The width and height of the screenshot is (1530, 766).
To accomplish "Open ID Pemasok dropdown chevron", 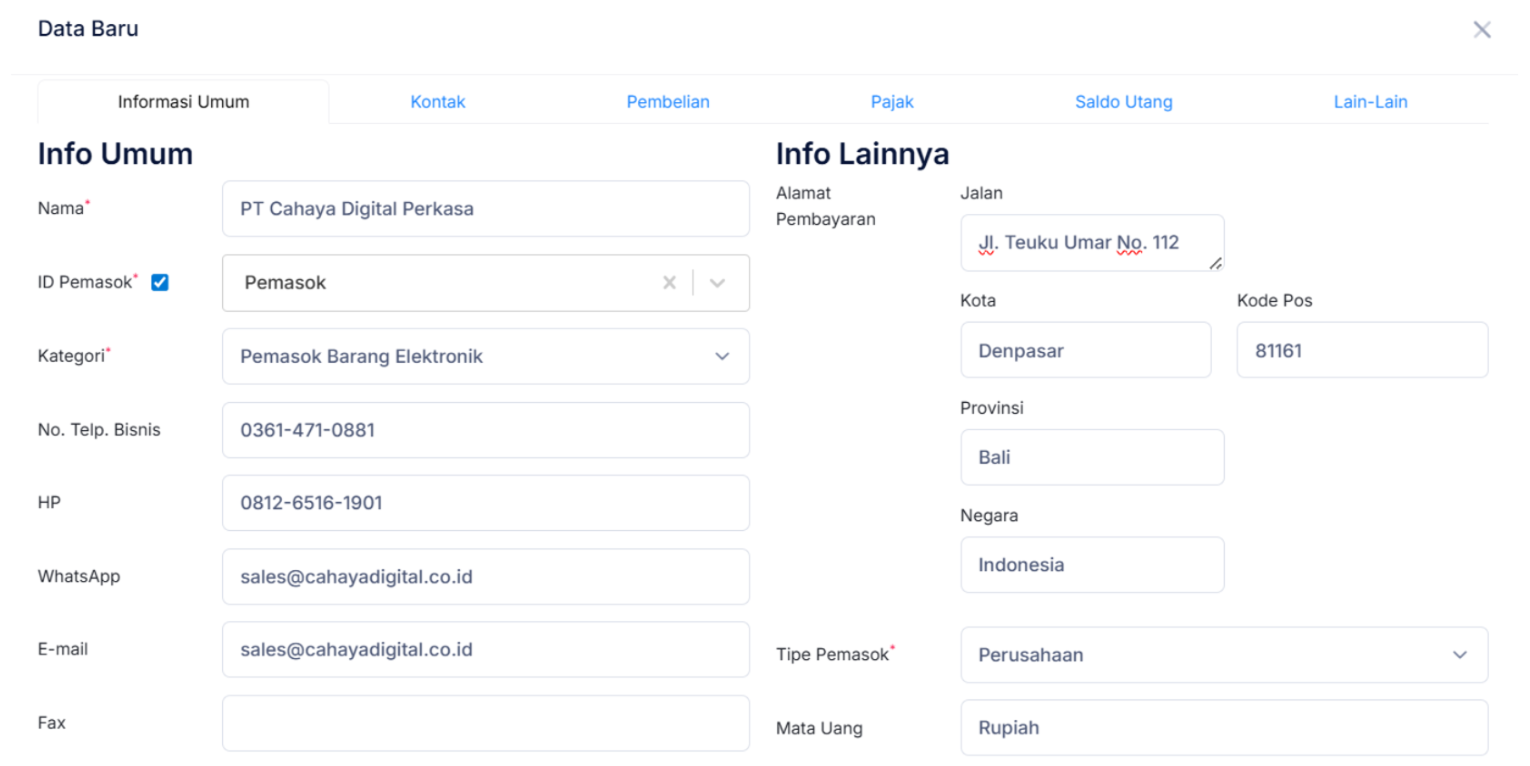I will point(717,283).
